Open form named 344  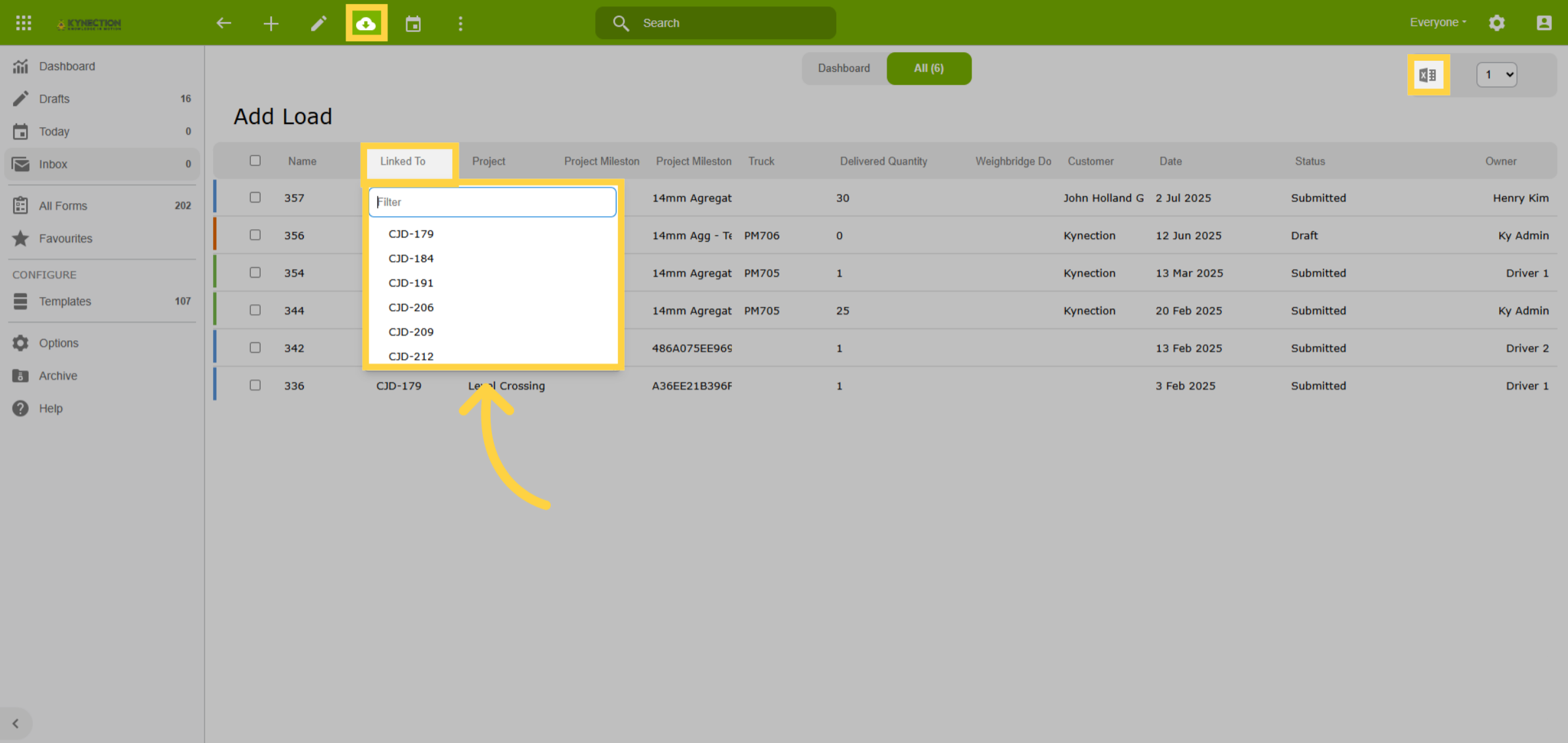(x=294, y=311)
